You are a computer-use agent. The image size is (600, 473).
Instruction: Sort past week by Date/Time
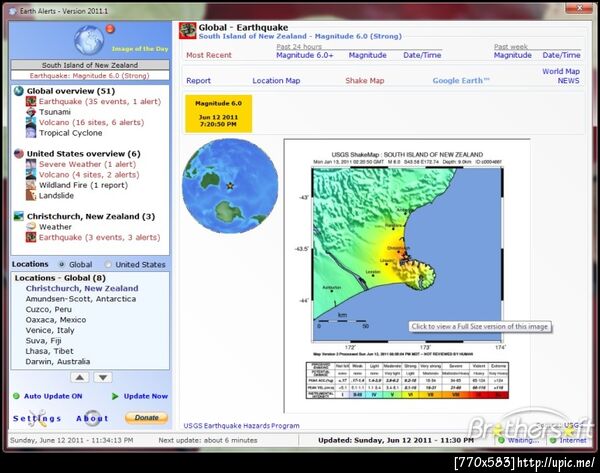coord(561,55)
